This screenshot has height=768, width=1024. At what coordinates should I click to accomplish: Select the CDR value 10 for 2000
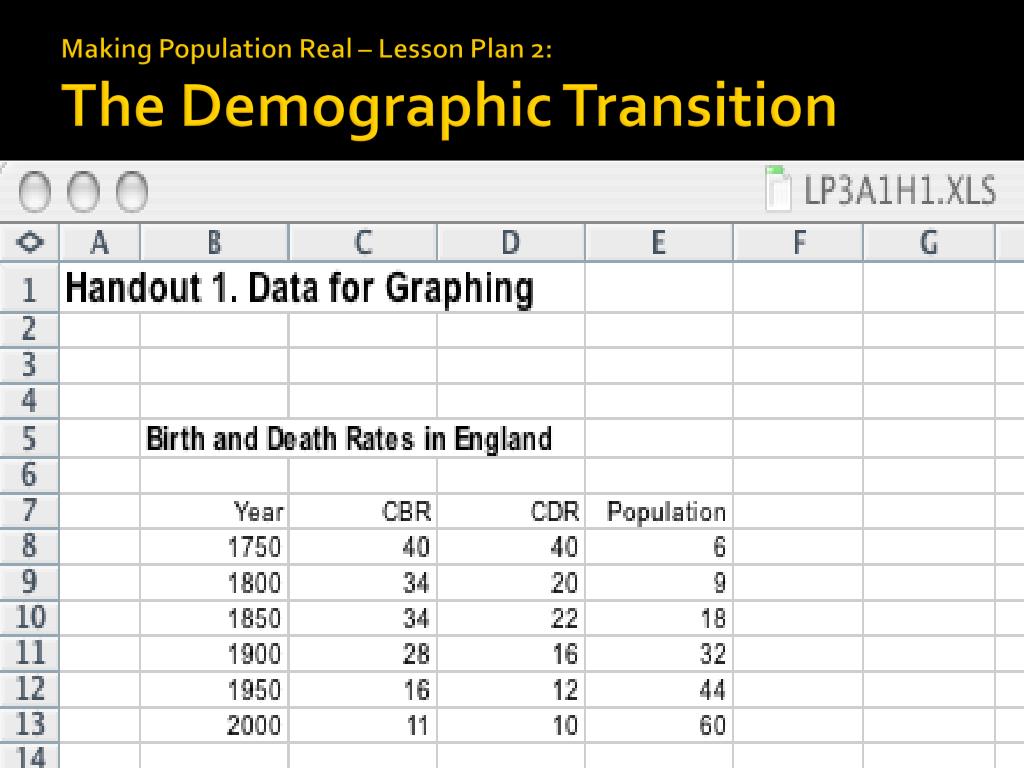(511, 725)
